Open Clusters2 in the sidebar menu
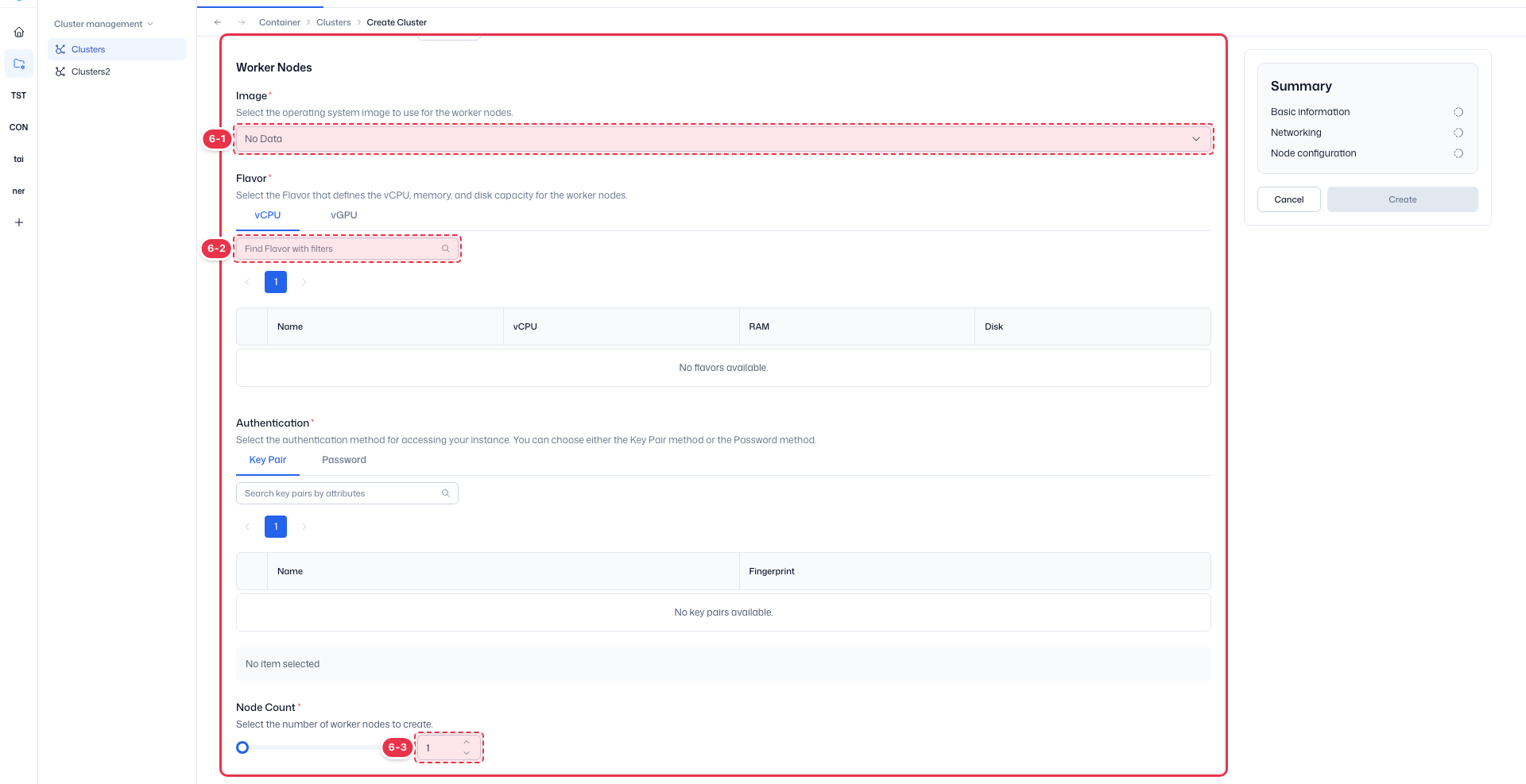Viewport: 1526px width, 784px height. (117, 71)
